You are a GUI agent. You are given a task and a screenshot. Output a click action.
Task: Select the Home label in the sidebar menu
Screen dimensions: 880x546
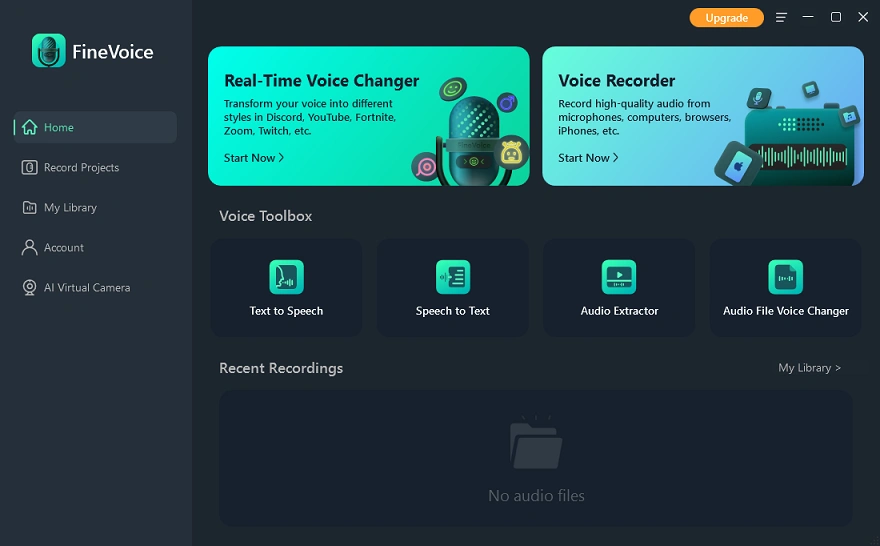(59, 127)
